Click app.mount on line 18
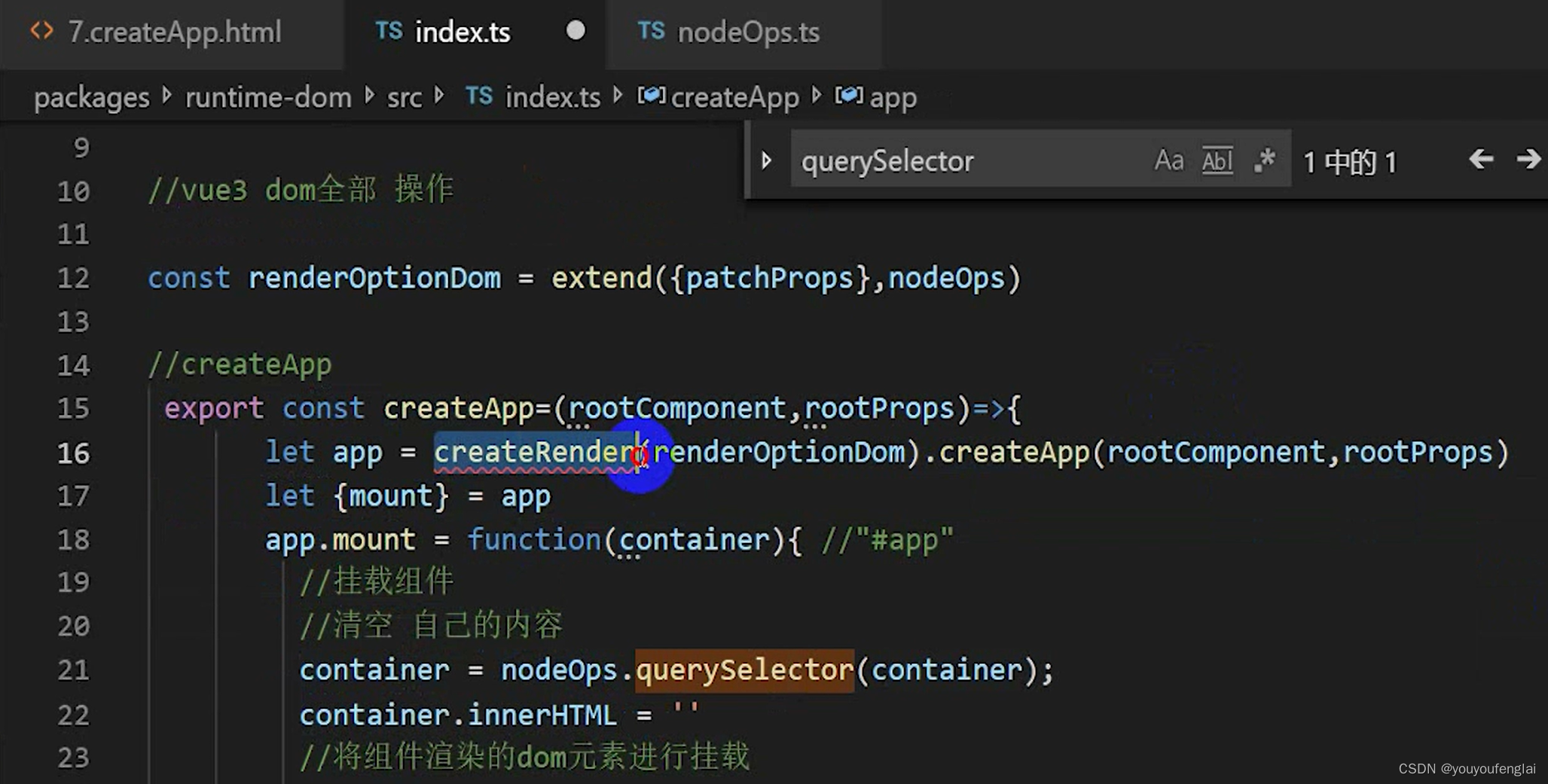Image resolution: width=1548 pixels, height=784 pixels. [x=340, y=541]
